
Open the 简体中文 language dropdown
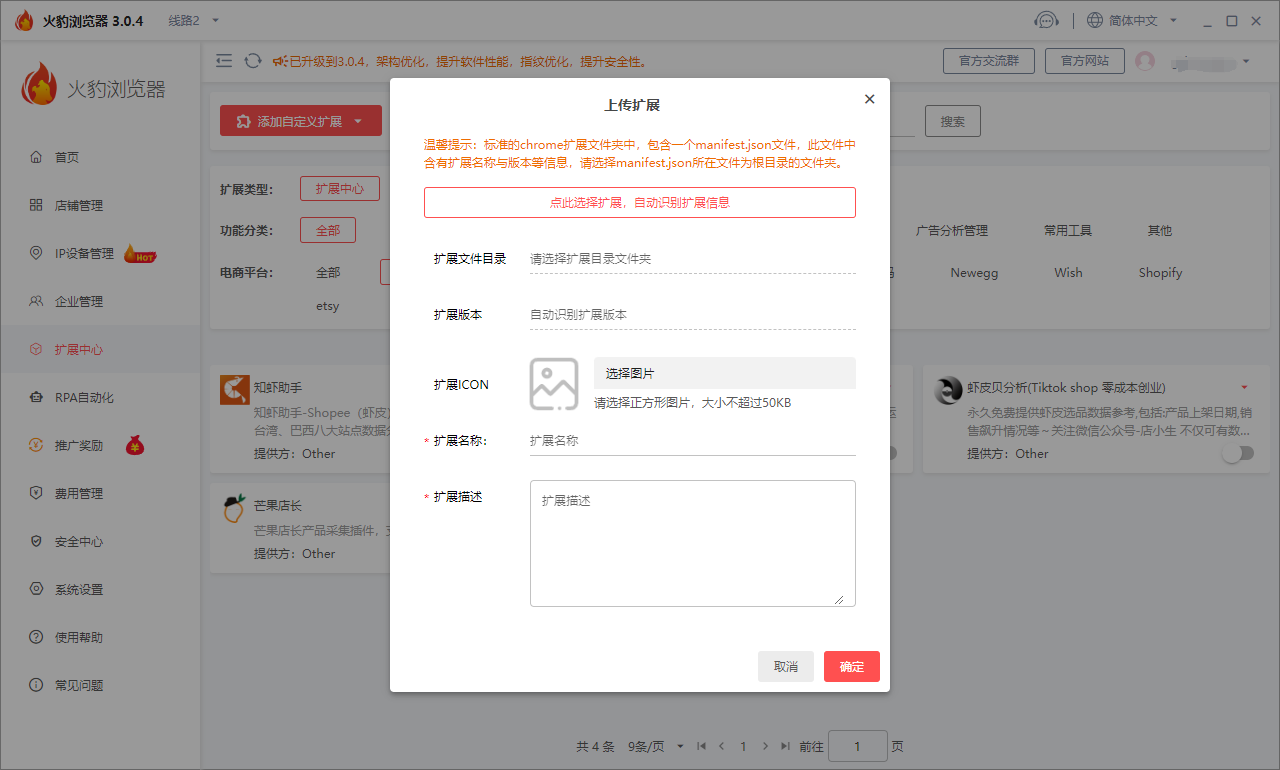tap(1131, 20)
